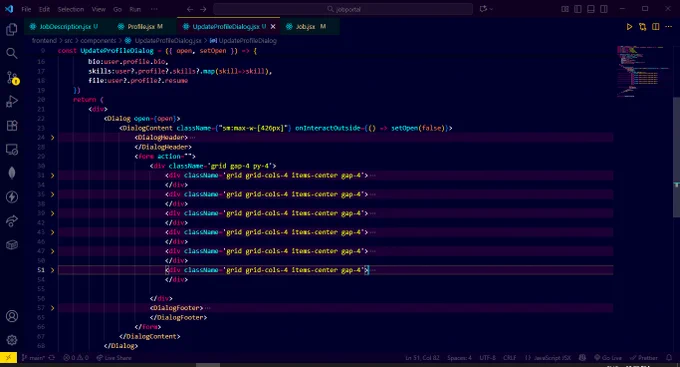Expand the folded div at line 31
Viewport: 680px width, 367px height.
click(x=52, y=175)
